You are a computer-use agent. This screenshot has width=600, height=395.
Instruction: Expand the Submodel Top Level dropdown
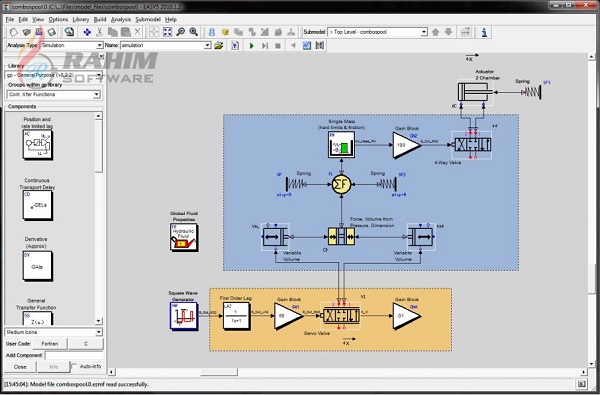click(x=377, y=32)
